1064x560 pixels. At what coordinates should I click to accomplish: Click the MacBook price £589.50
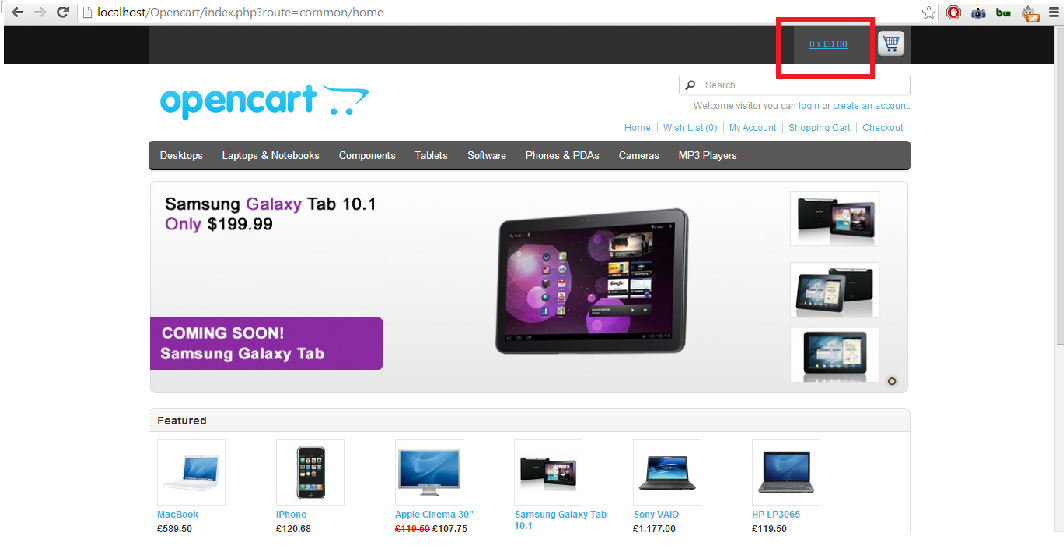(x=174, y=529)
